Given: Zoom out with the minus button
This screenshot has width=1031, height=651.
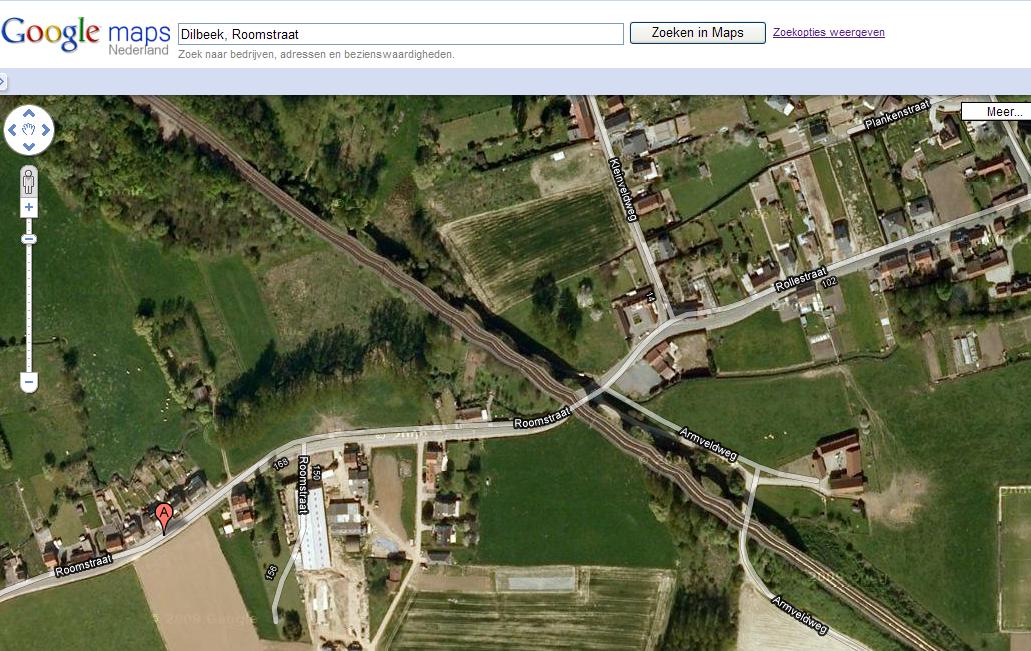Looking at the screenshot, I should tap(29, 382).
